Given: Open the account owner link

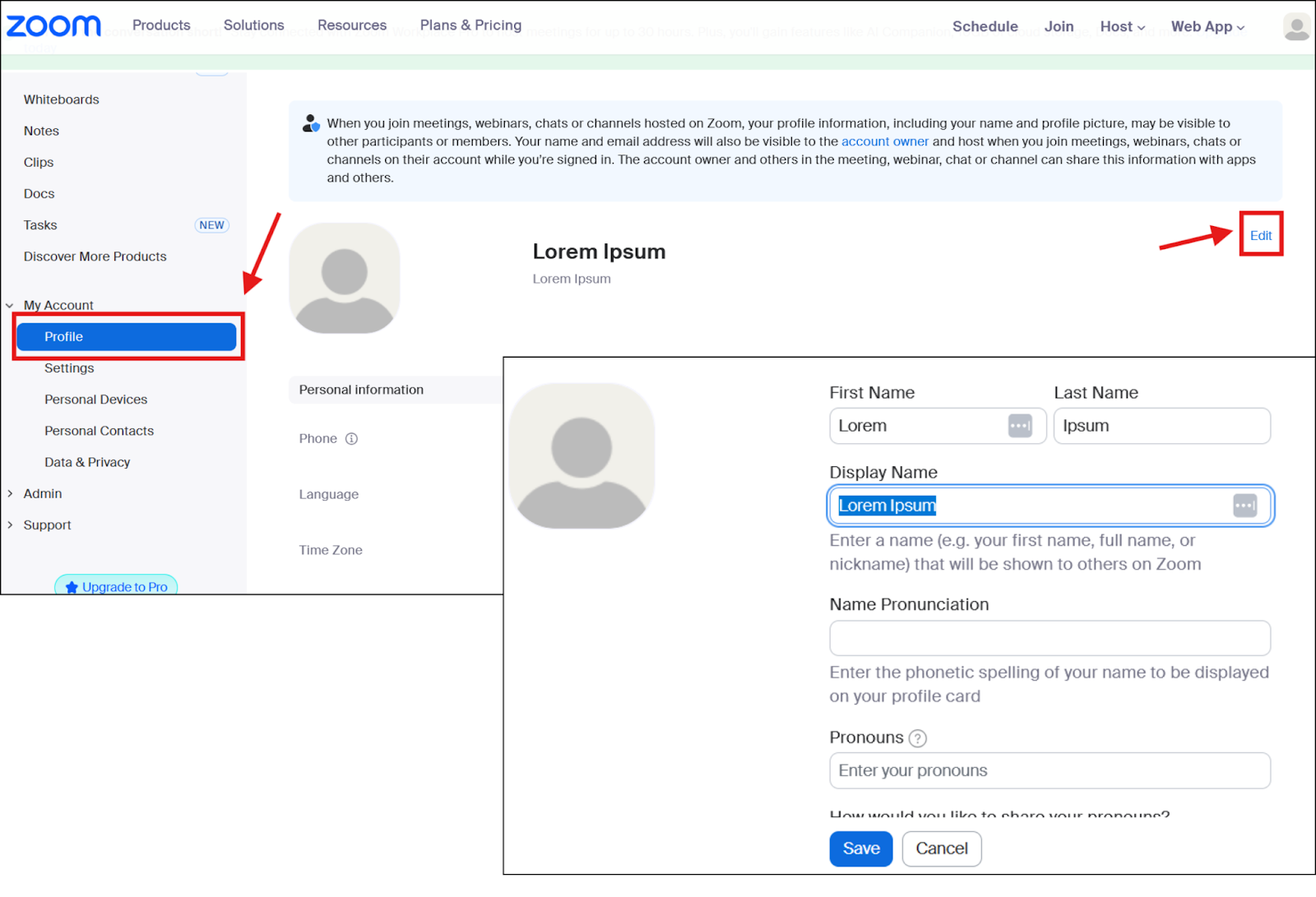Looking at the screenshot, I should pos(884,141).
